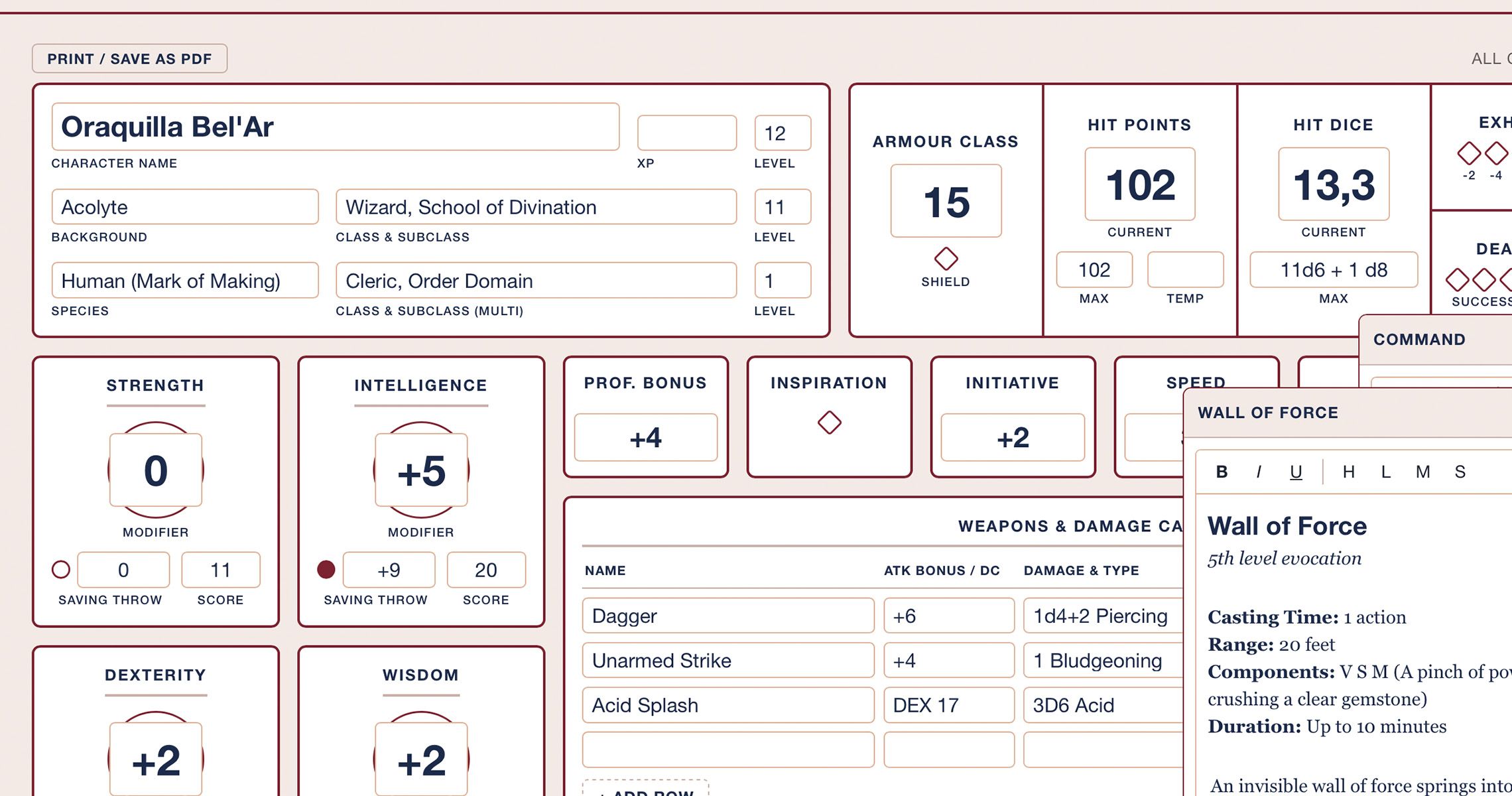This screenshot has height=796, width=1512.
Task: Toggle the Inspiration diamond
Action: coord(830,423)
